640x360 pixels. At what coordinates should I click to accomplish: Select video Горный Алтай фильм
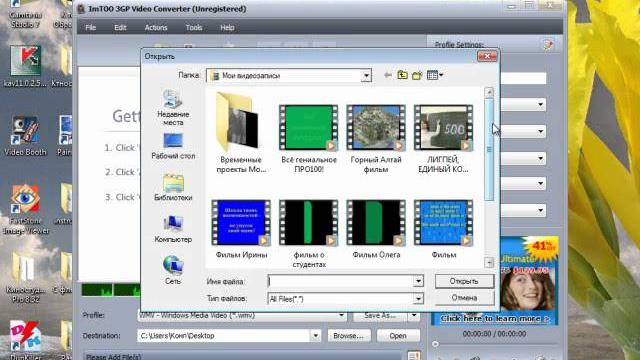tap(376, 138)
